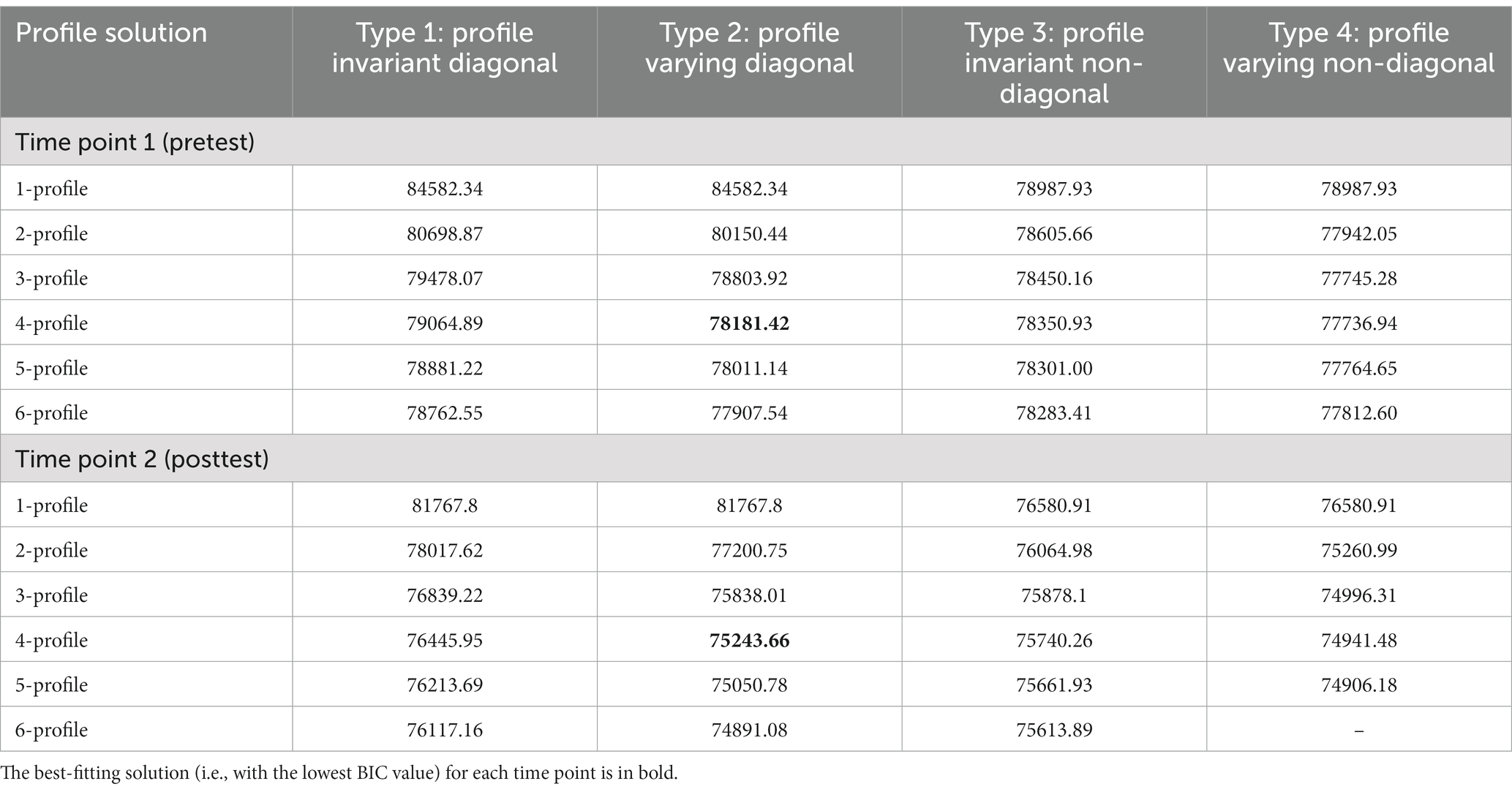The width and height of the screenshot is (1512, 792).
Task: Select the cell with value 75878.1
Action: click(1053, 595)
